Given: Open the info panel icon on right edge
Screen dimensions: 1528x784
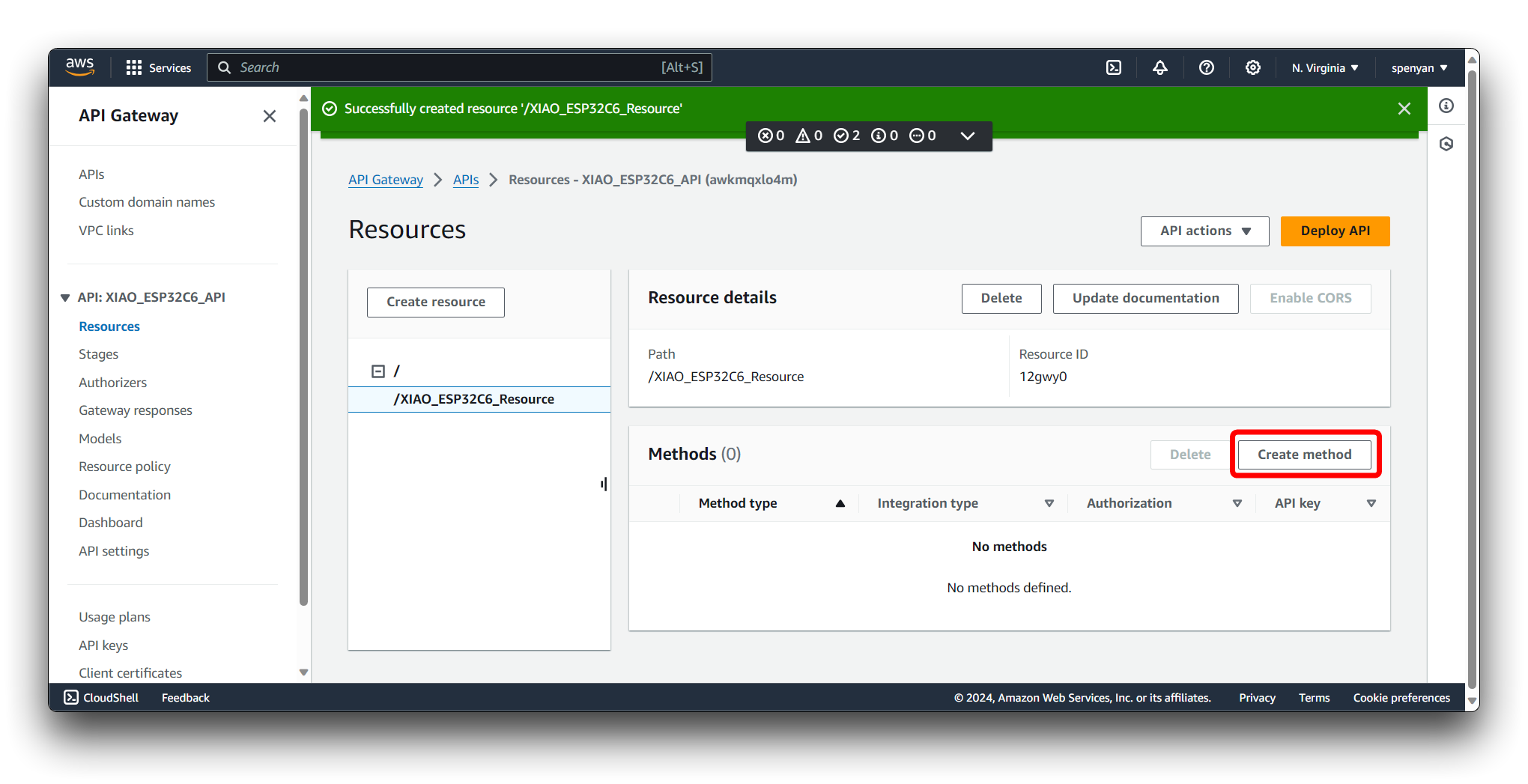Looking at the screenshot, I should 1446,106.
